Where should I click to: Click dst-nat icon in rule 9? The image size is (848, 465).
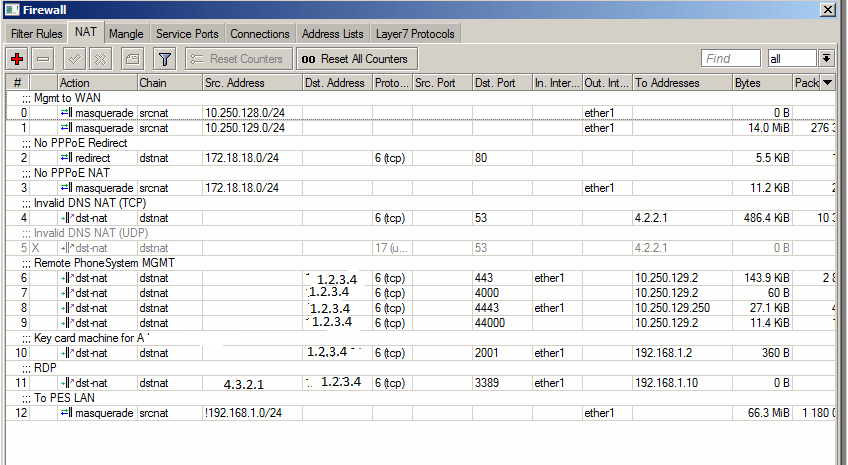[67, 323]
